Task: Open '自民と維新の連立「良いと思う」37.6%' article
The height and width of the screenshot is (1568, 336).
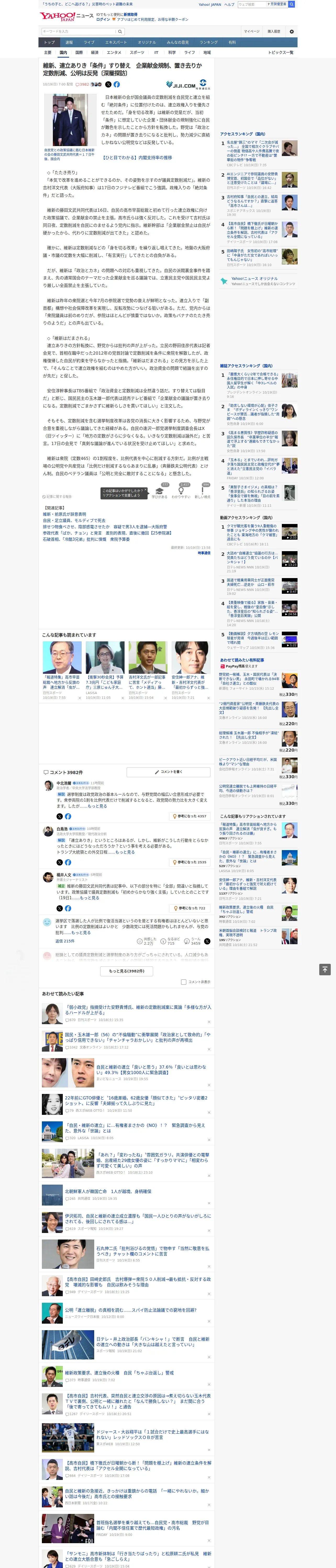Action: point(151,1069)
